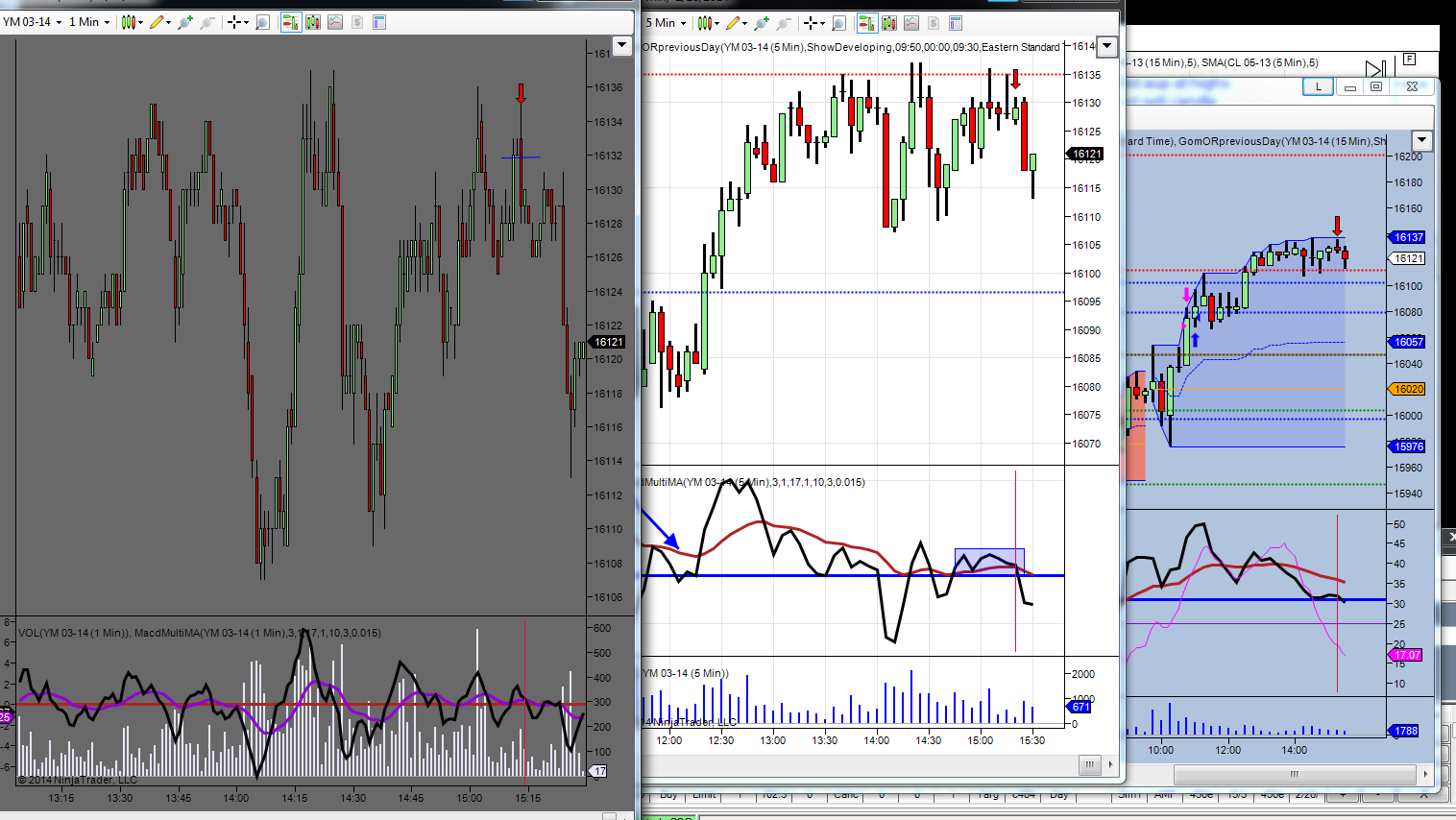The image size is (1456, 820).
Task: Open the 5 Min chart's top-right dropdown button
Action: coord(1107,45)
